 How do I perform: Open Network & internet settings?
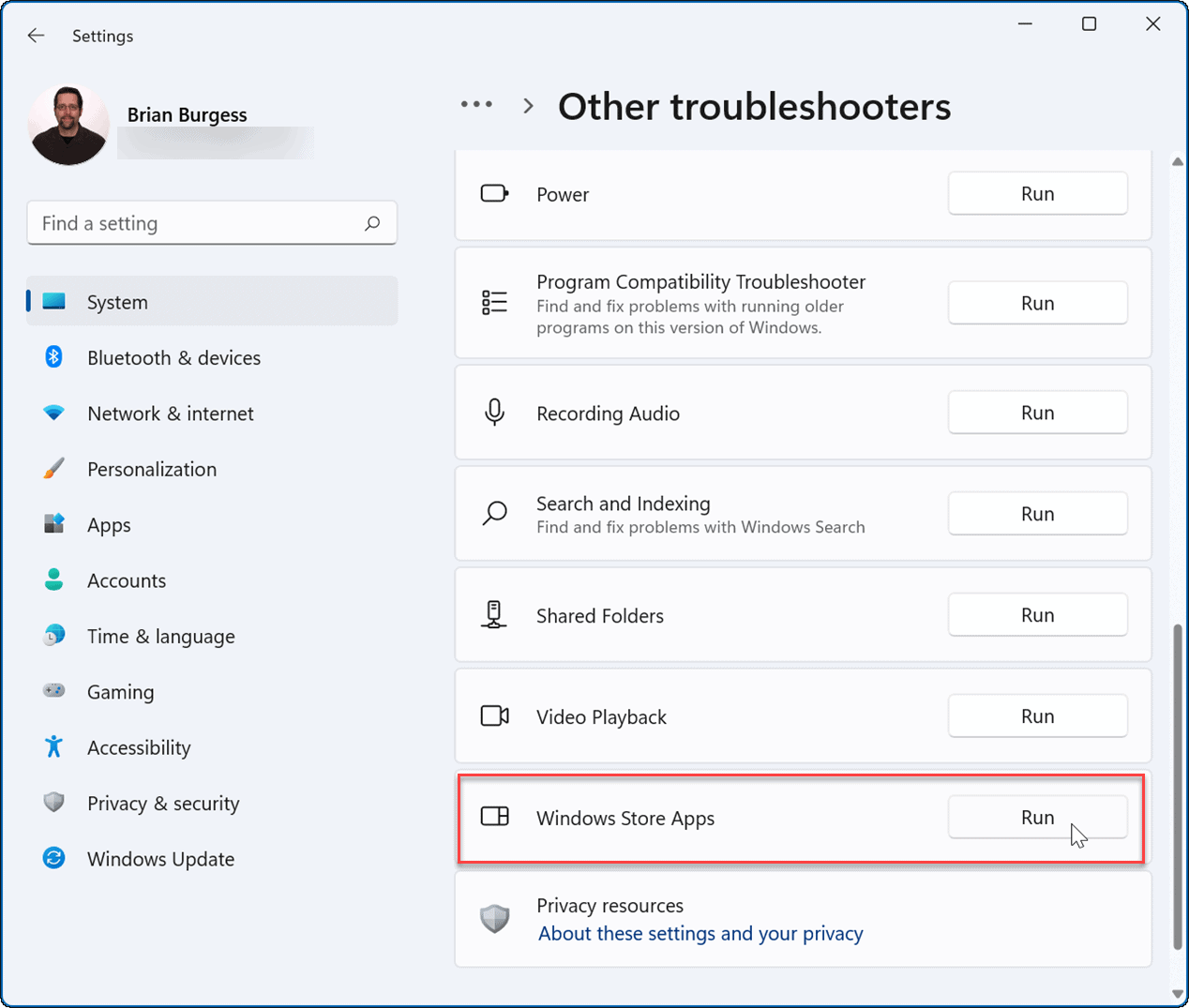pos(212,414)
